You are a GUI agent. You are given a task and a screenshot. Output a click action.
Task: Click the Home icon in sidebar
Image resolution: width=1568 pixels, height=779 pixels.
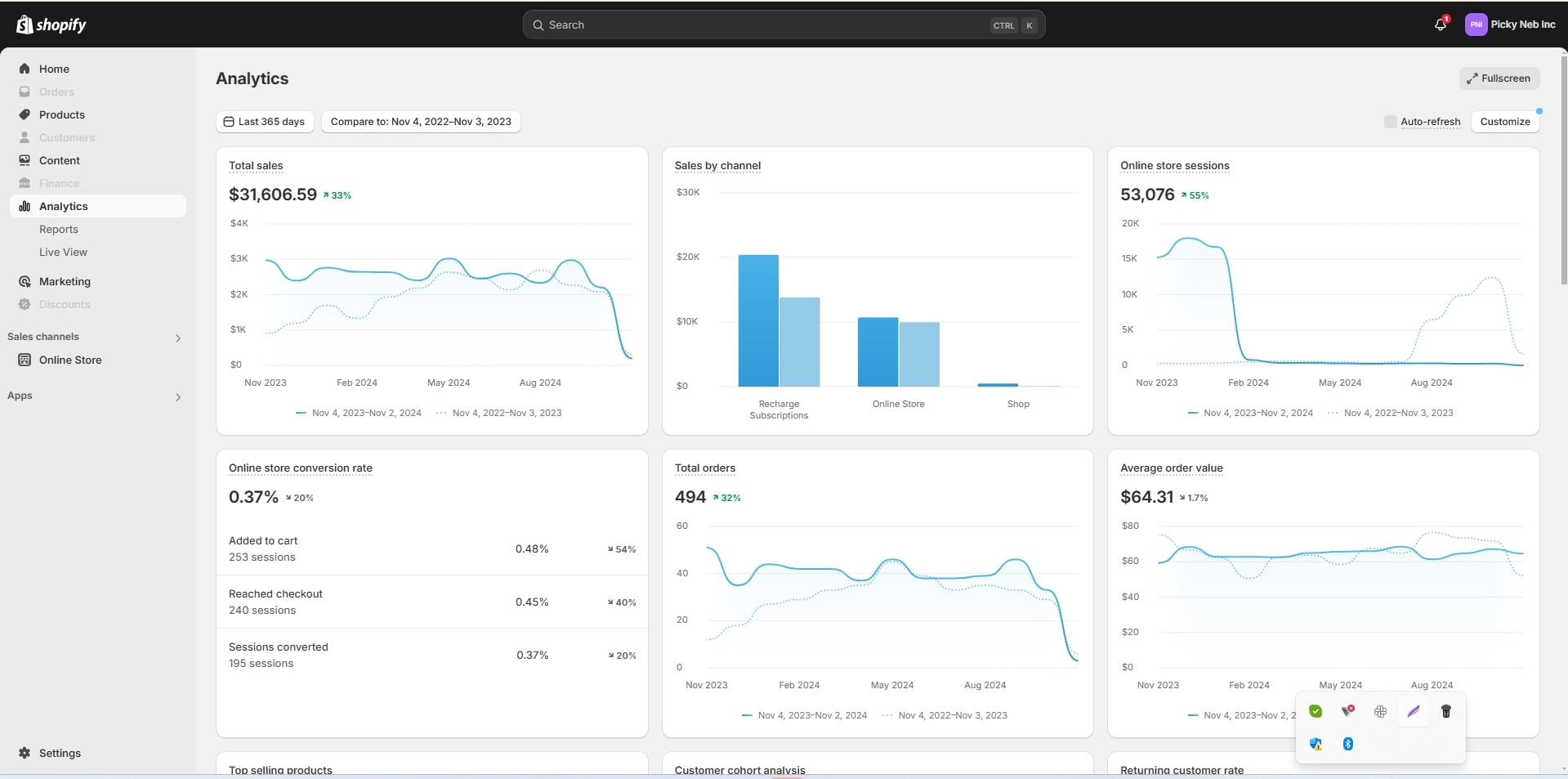pos(25,69)
